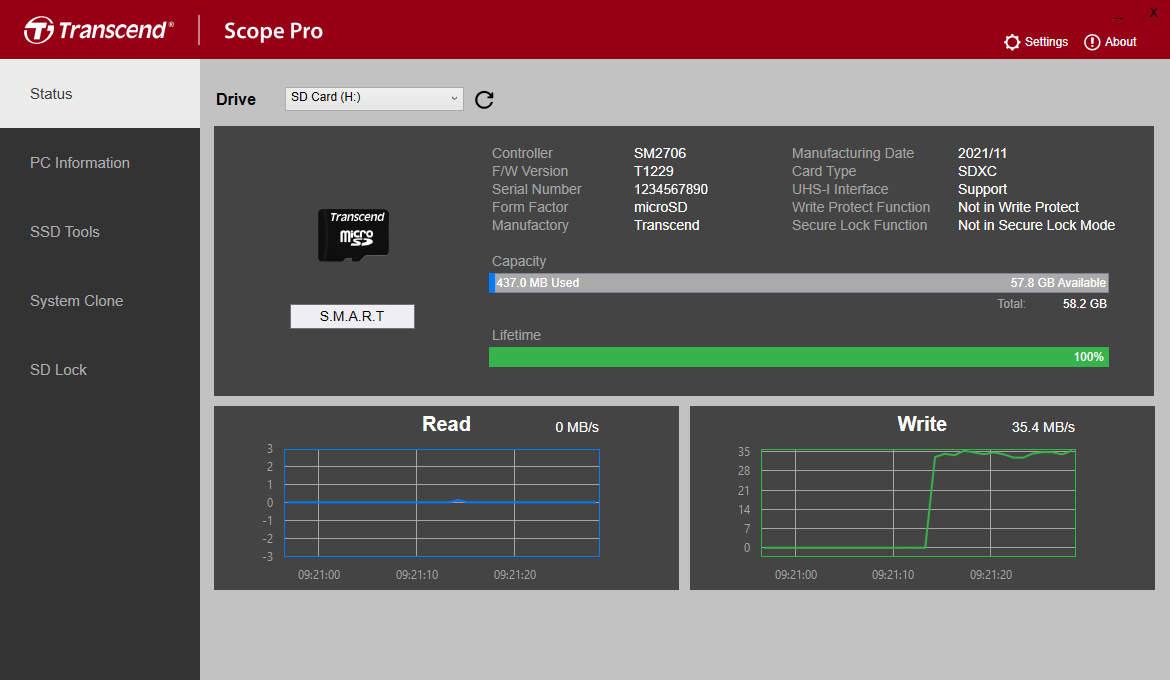Click 'Not in Secure Lock Mode' value
The width and height of the screenshot is (1170, 680).
tap(1036, 225)
